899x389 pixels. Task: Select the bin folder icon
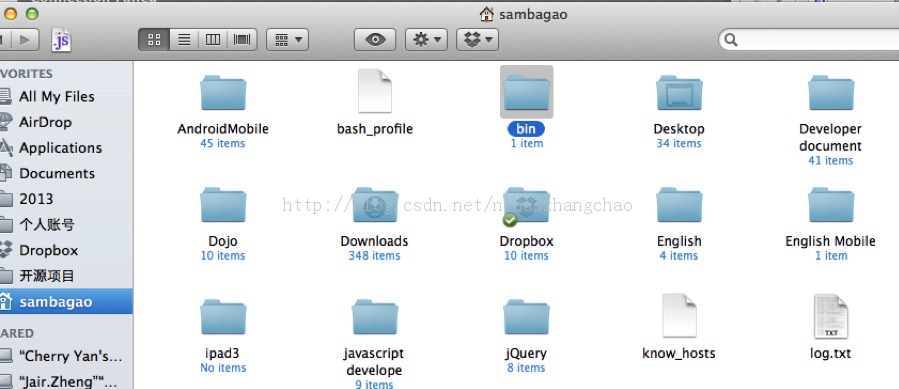(x=526, y=92)
